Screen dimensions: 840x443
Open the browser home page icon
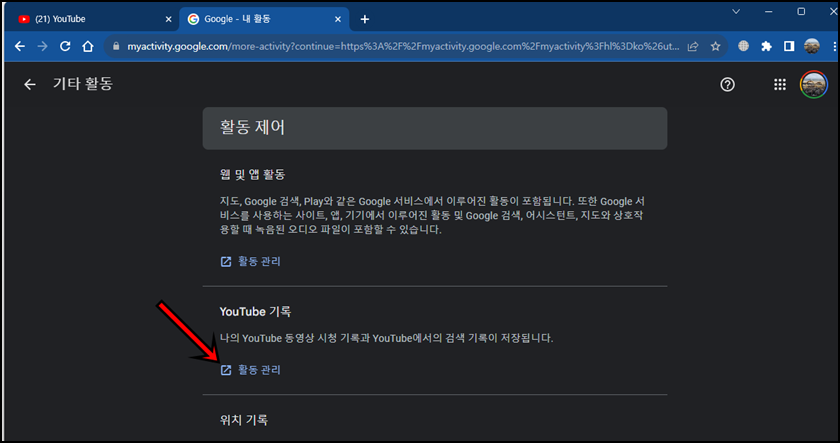pos(88,47)
